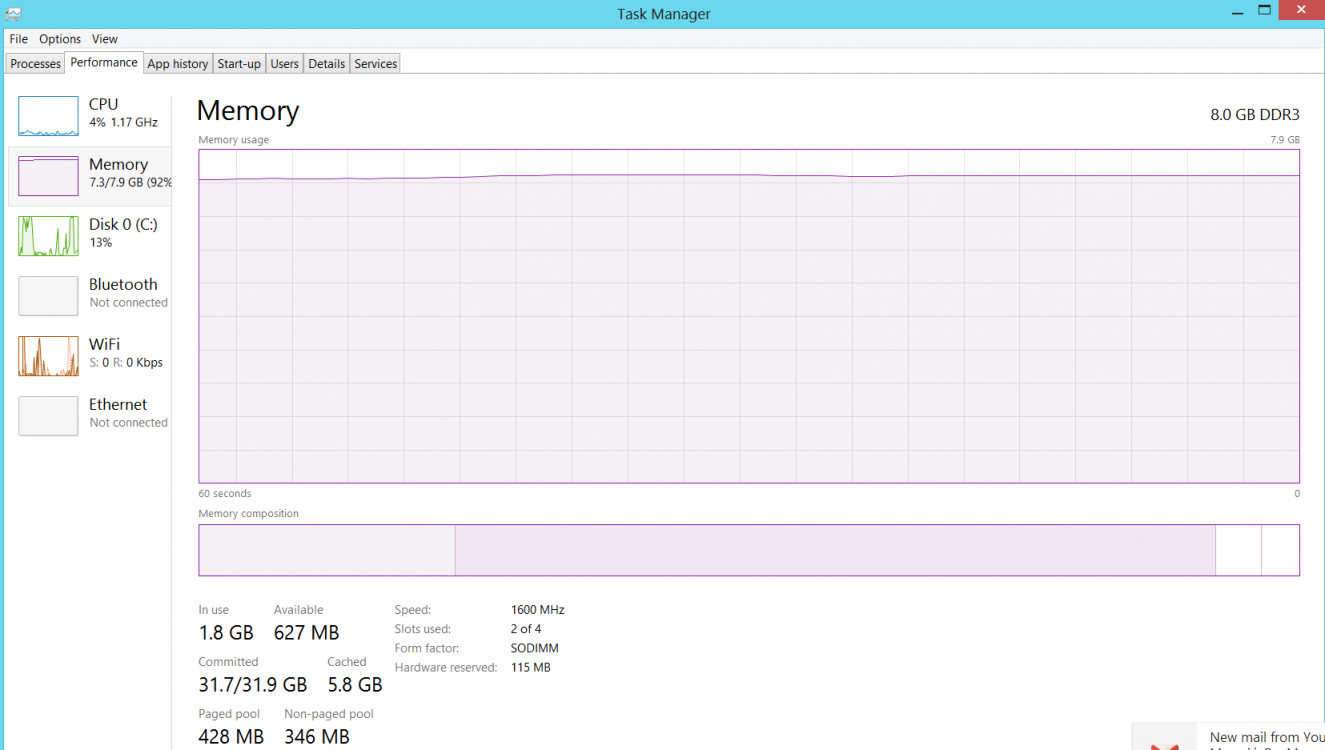Click the Memory composition bar

(x=748, y=550)
